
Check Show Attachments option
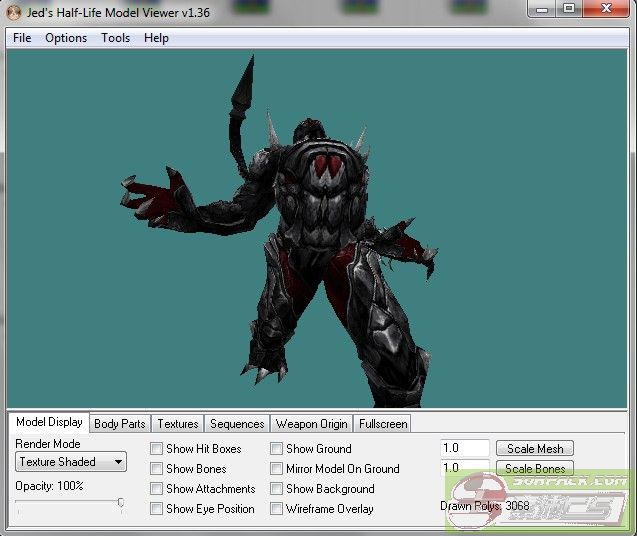tap(157, 489)
